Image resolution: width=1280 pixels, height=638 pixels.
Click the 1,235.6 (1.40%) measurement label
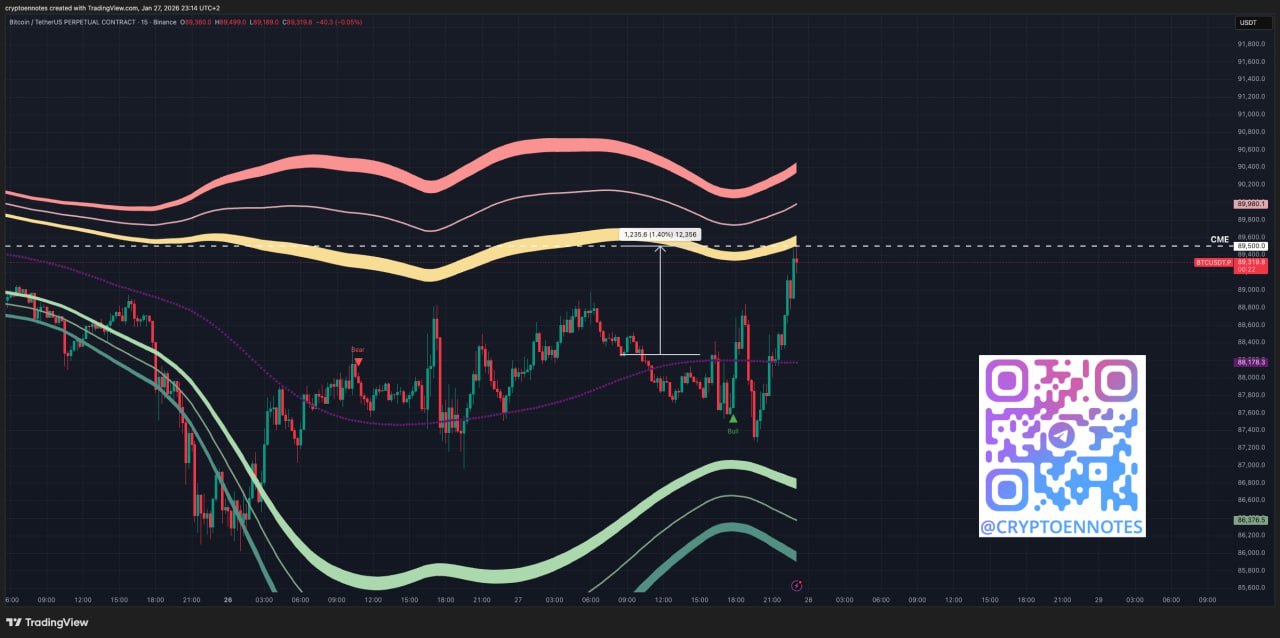660,234
